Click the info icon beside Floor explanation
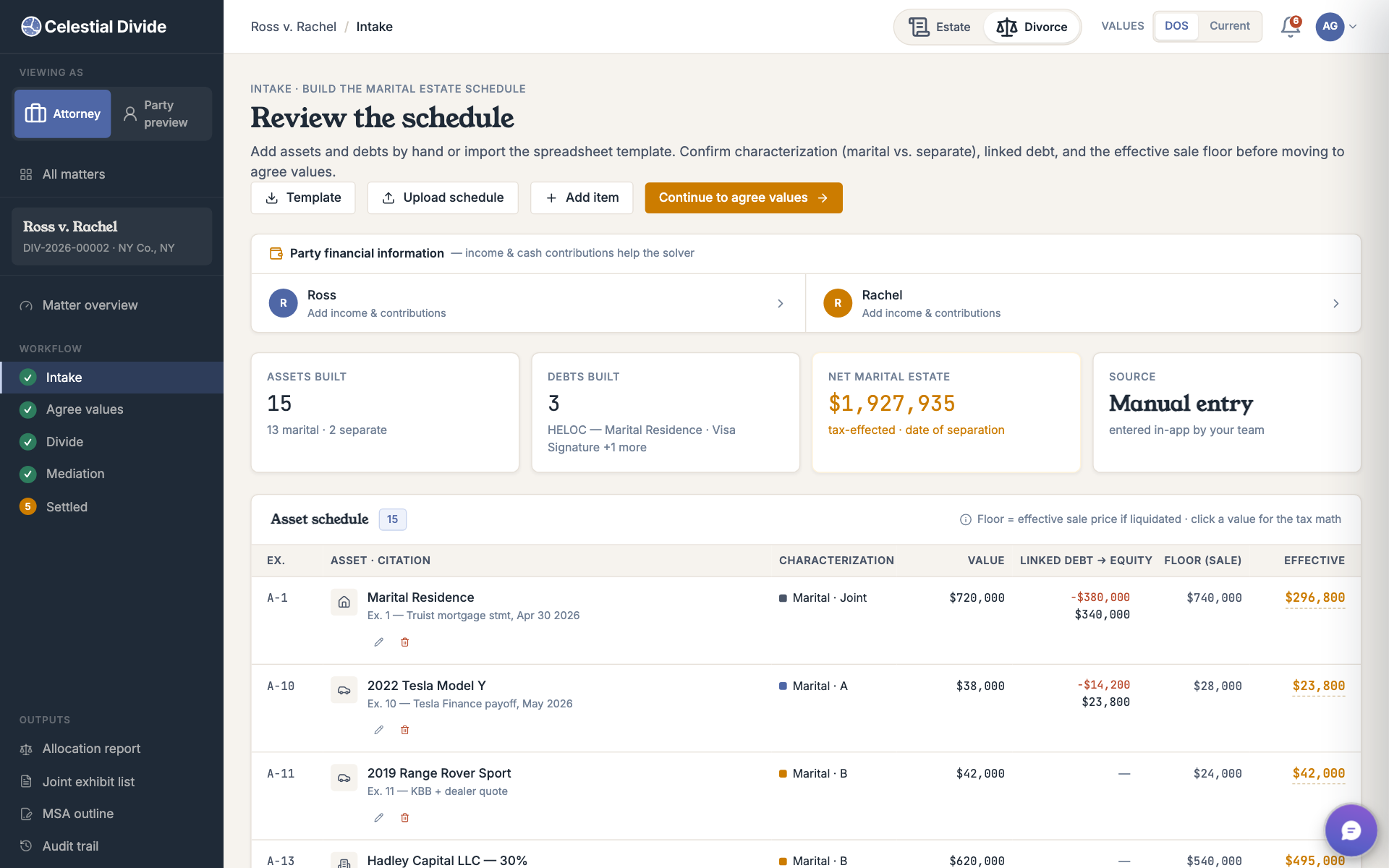This screenshot has width=1389, height=868. (965, 519)
